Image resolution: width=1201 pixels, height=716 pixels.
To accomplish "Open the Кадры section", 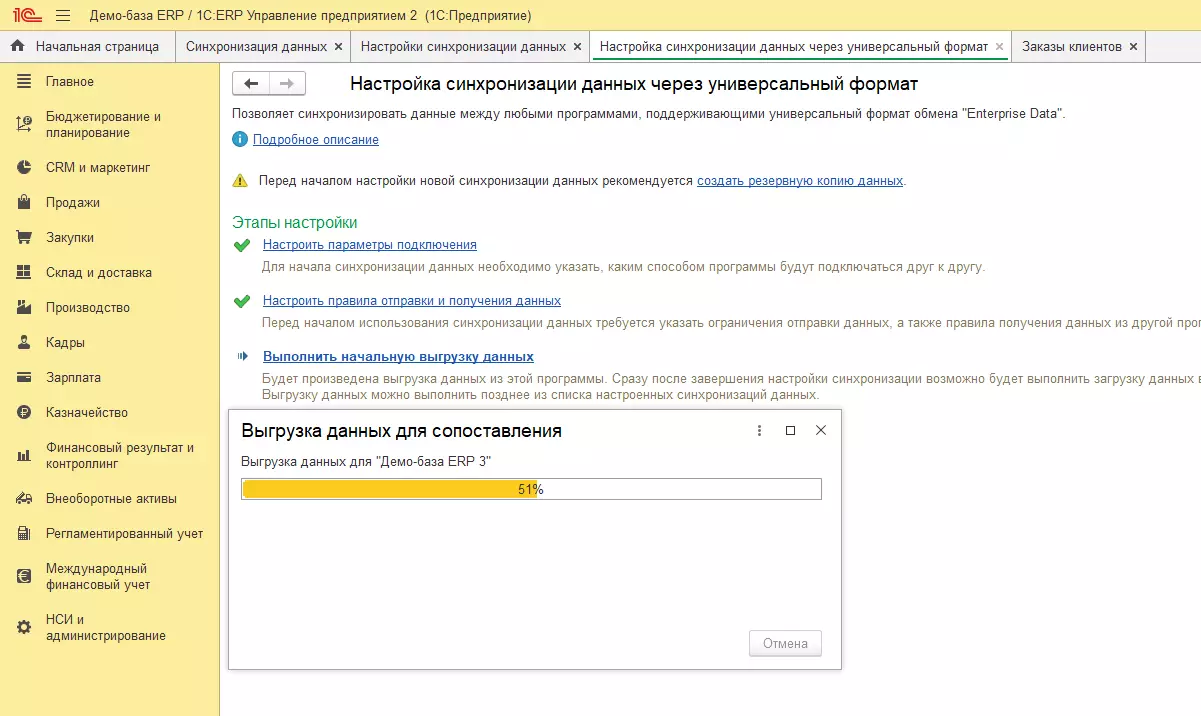I will pyautogui.click(x=65, y=343).
